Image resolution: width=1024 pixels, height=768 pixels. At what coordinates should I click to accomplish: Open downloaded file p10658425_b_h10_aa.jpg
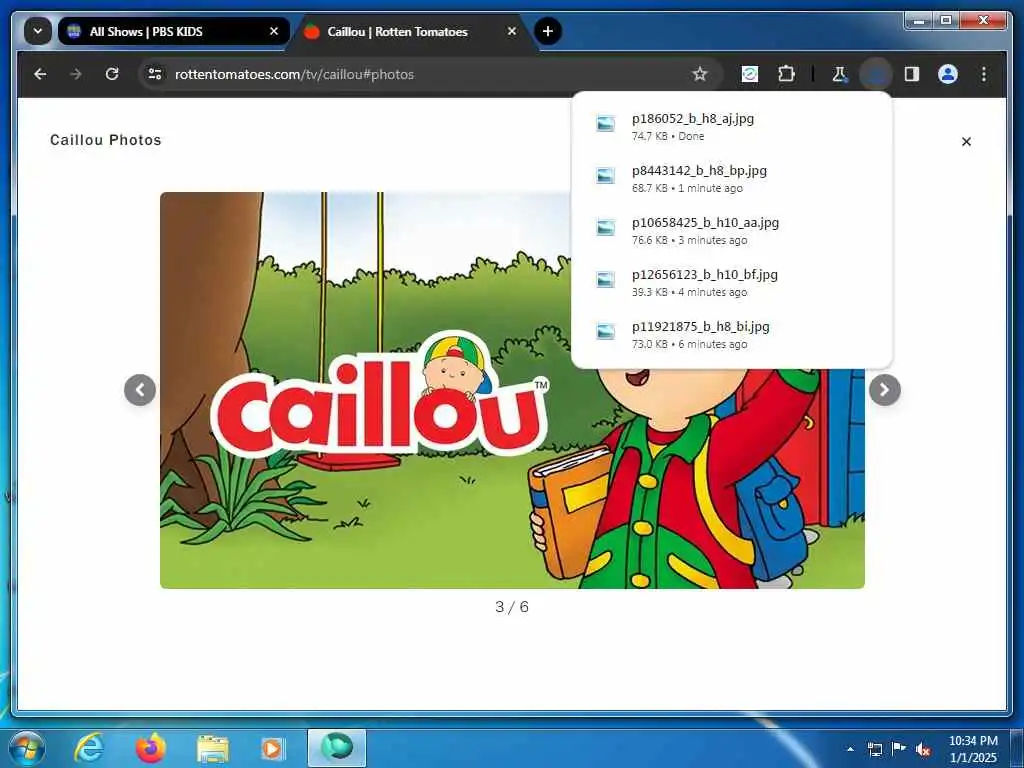coord(731,231)
